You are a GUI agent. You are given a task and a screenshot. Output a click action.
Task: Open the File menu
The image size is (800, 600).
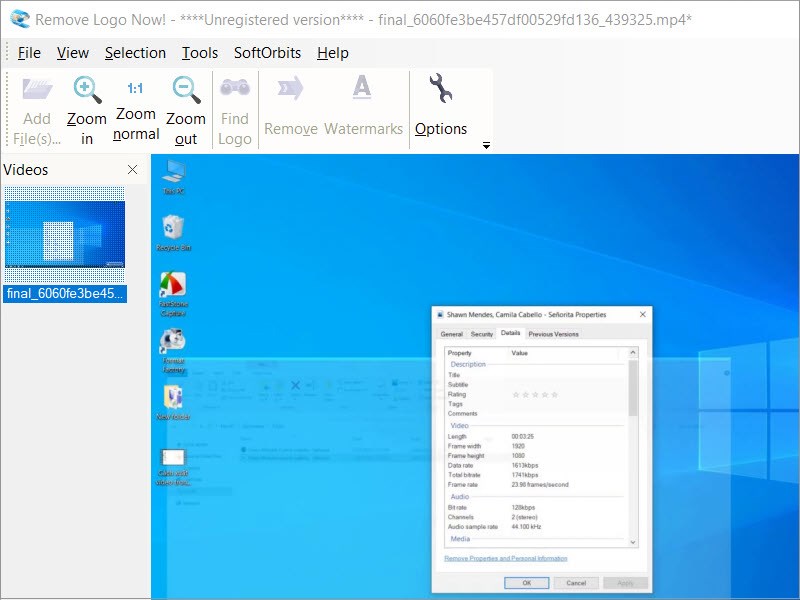coord(29,53)
